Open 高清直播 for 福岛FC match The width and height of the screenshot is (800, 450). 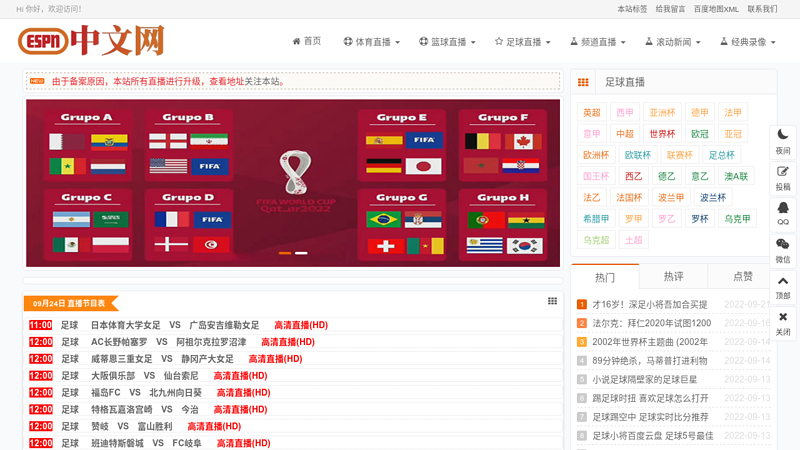243,392
